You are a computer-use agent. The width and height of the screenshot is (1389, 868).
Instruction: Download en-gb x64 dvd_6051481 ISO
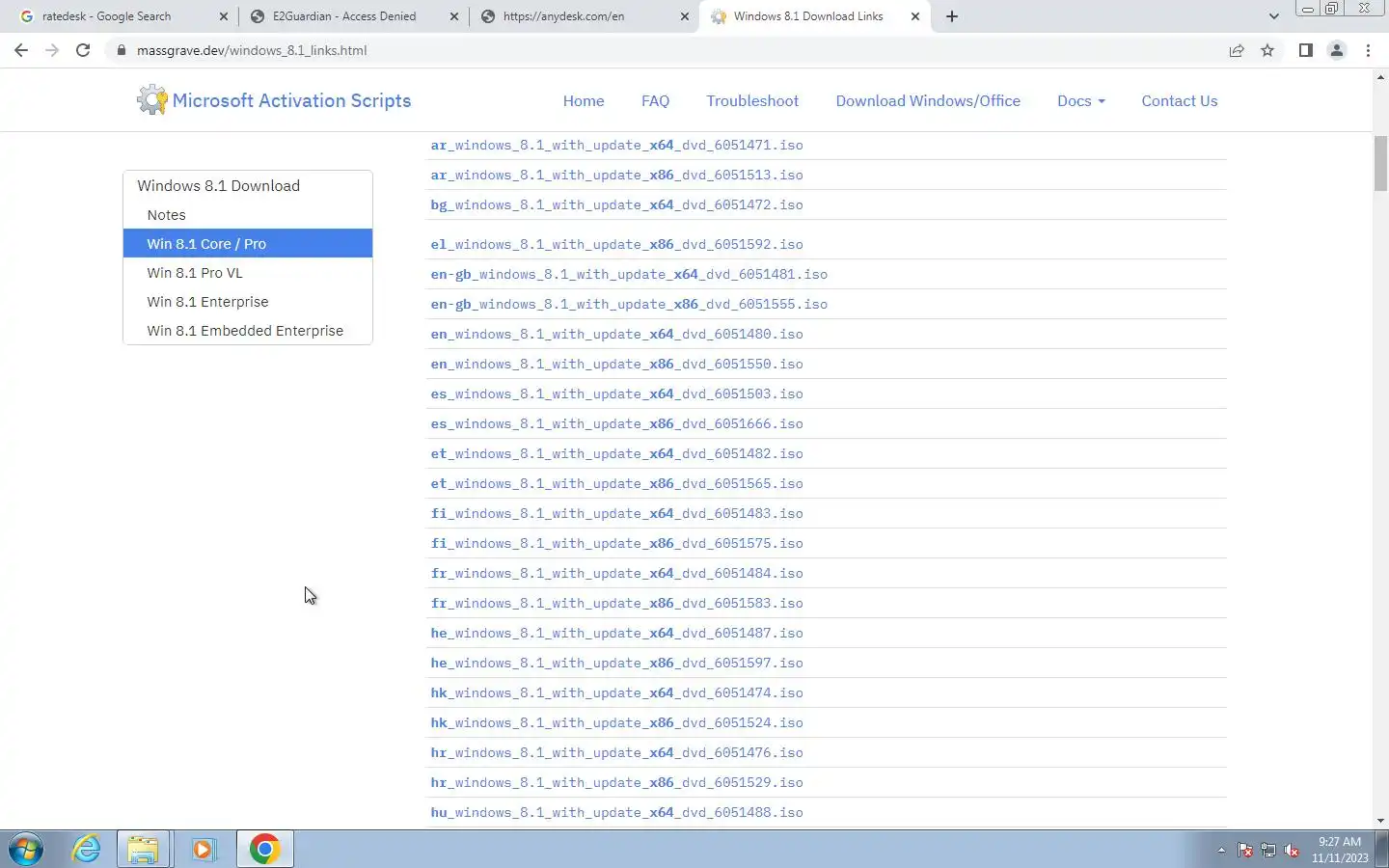[x=629, y=274]
